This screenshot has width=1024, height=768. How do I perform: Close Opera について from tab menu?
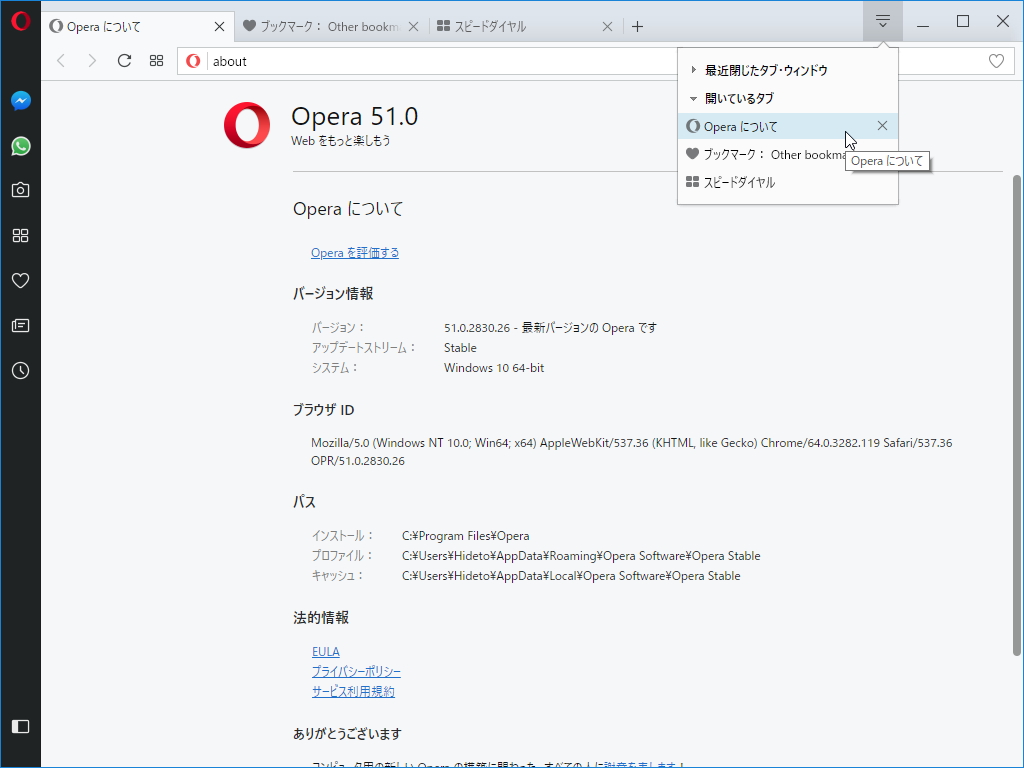pyautogui.click(x=882, y=125)
